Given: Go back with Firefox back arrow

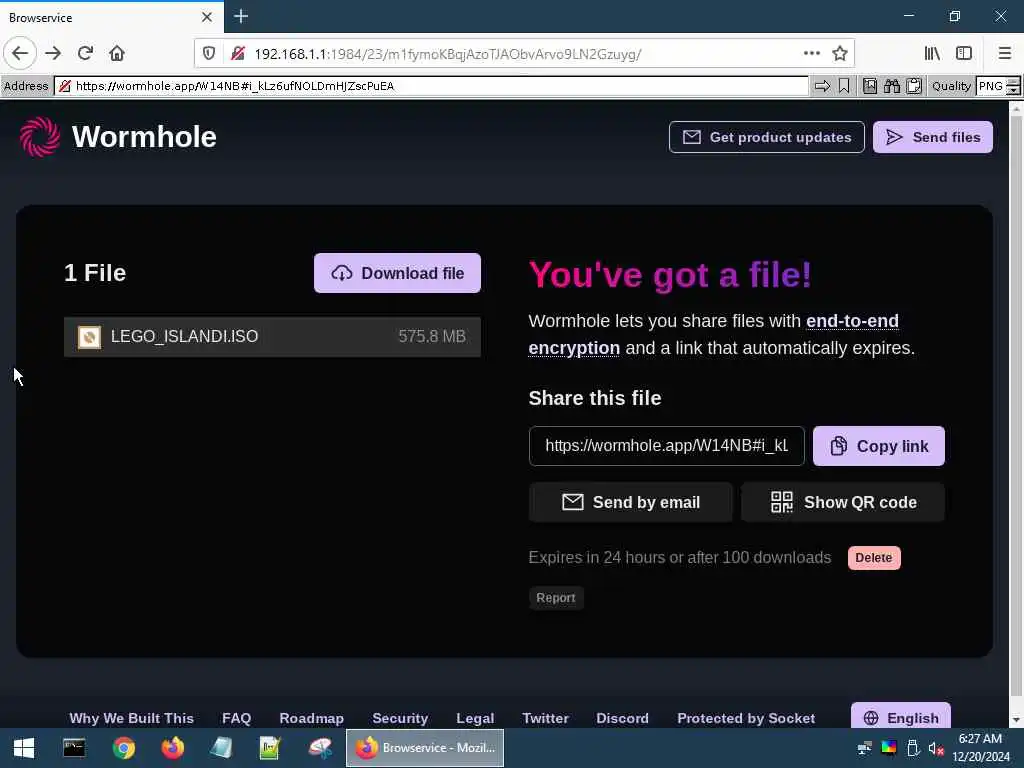Looking at the screenshot, I should (20, 53).
